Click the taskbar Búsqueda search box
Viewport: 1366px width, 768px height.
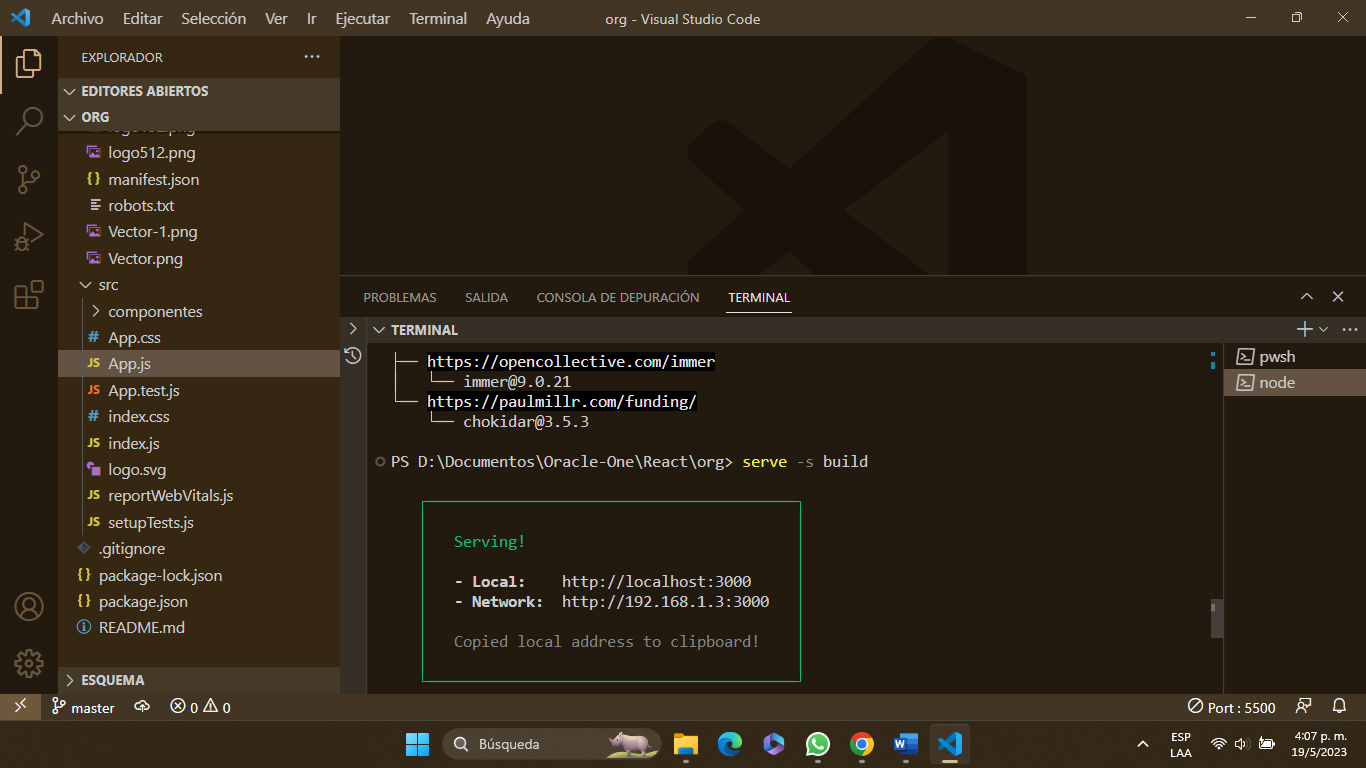(x=552, y=744)
